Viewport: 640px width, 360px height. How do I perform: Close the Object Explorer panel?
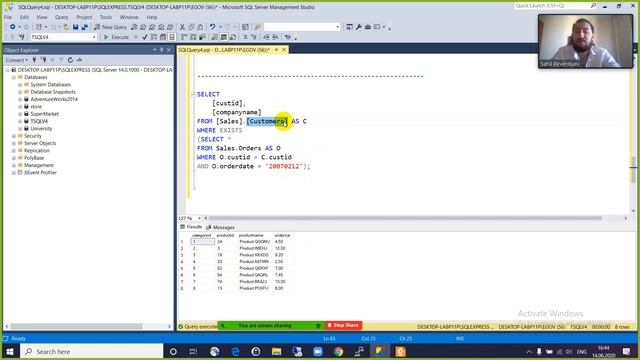click(x=169, y=50)
